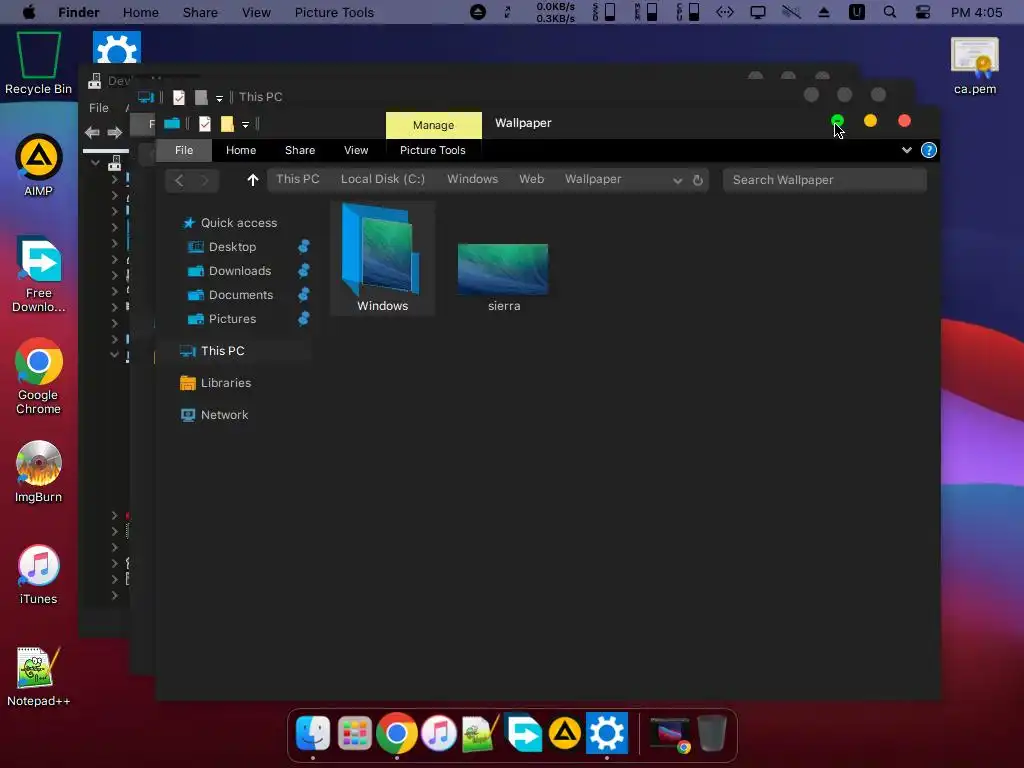This screenshot has height=768, width=1024.
Task: Select Network in navigation pane
Action: point(224,415)
